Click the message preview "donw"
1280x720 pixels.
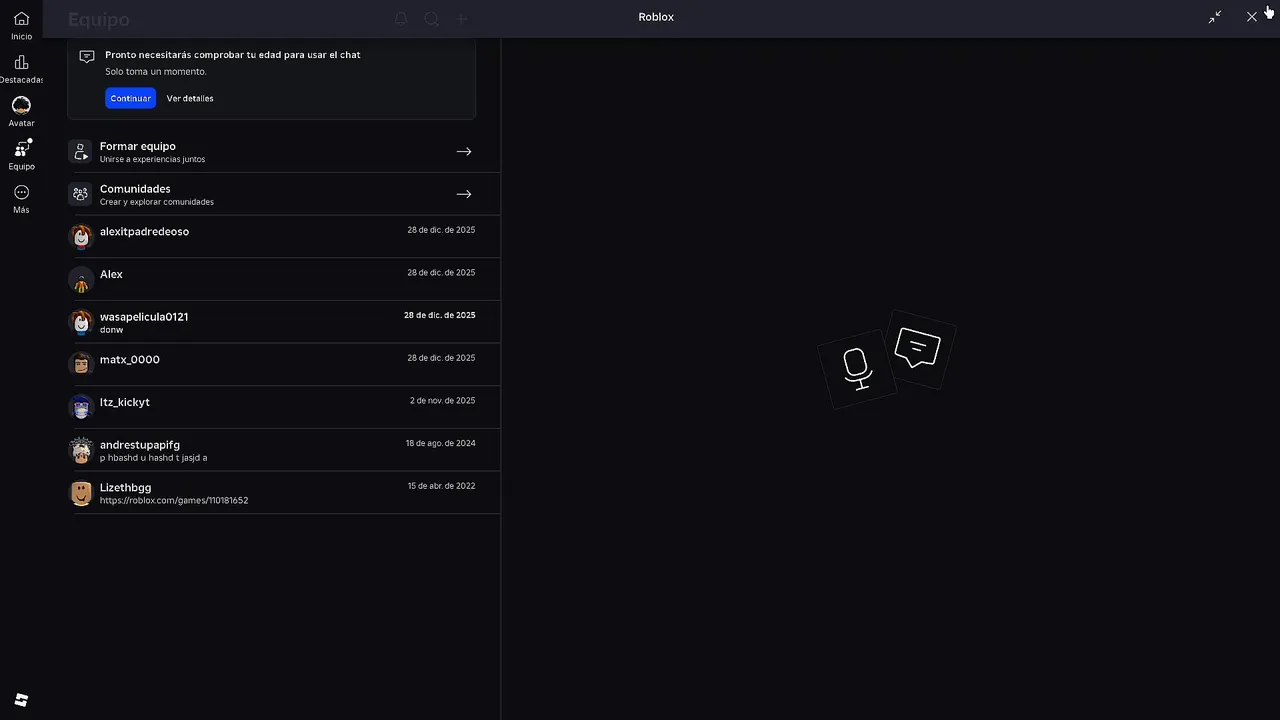click(111, 330)
